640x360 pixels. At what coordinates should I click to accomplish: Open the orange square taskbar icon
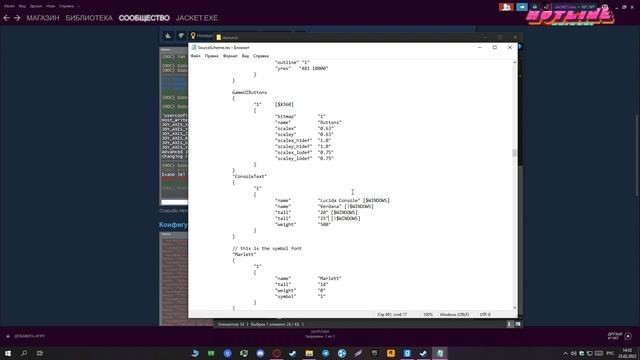[391, 353]
